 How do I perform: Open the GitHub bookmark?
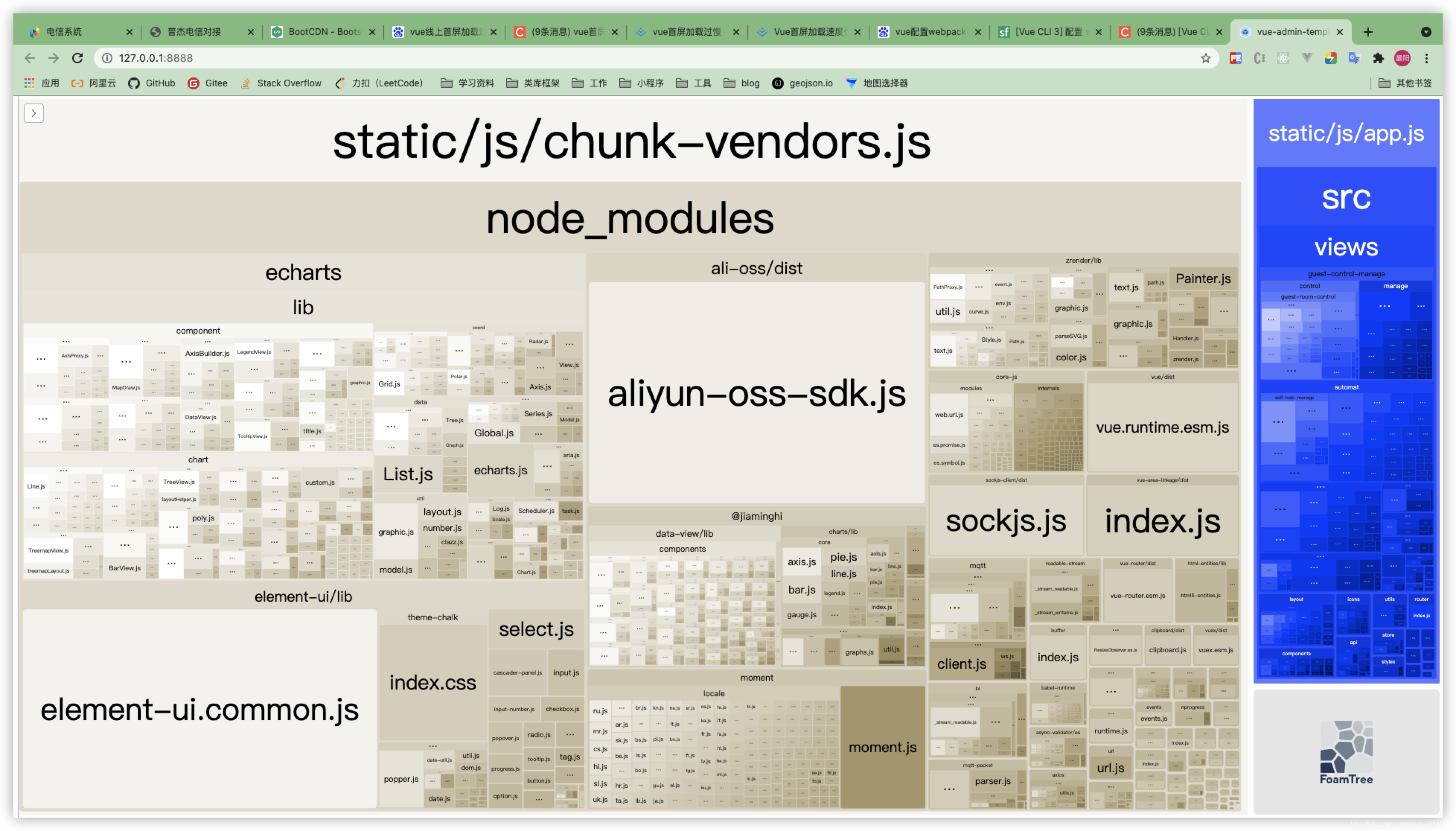pos(152,83)
